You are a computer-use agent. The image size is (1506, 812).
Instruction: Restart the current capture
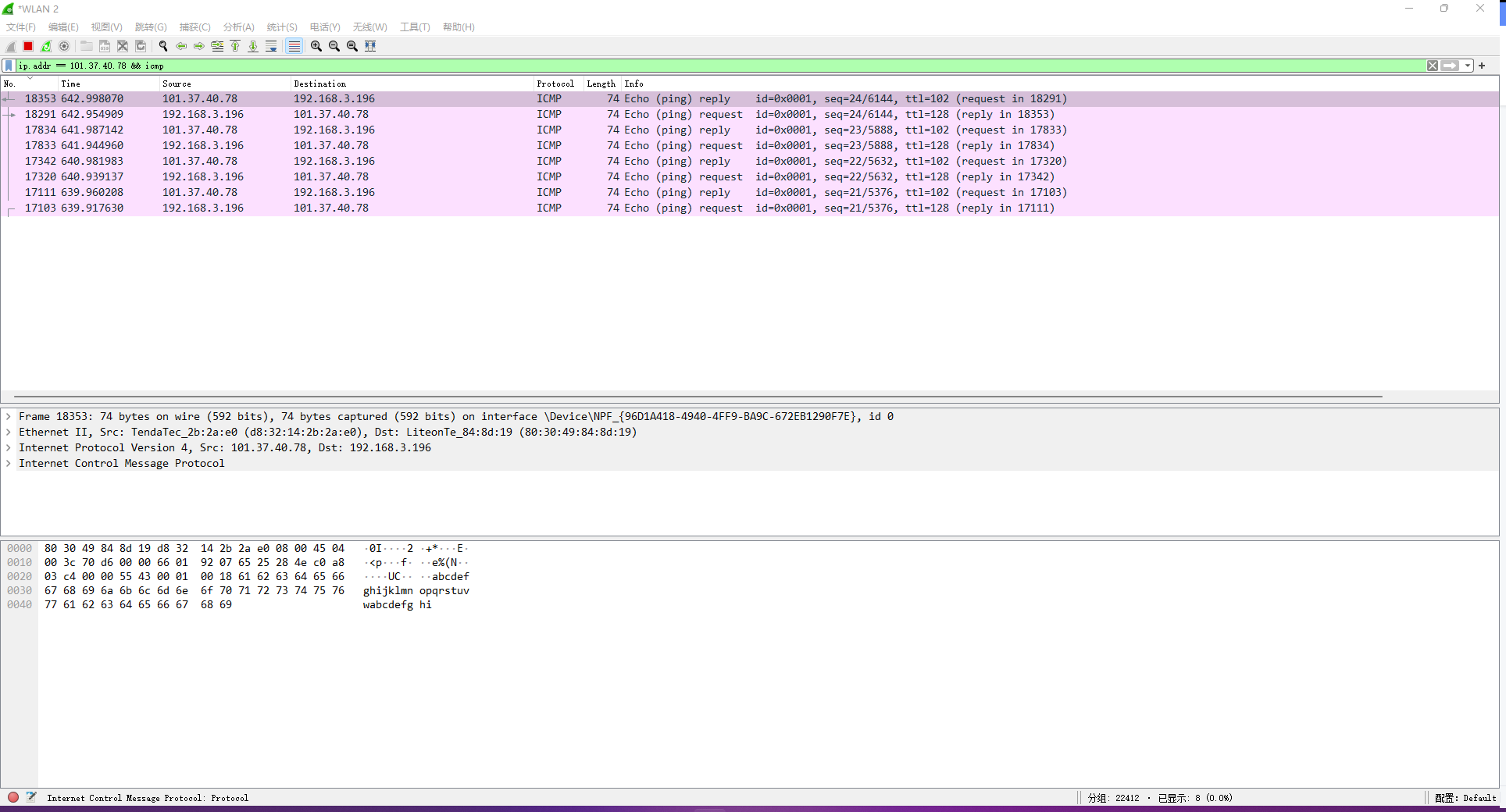(46, 46)
